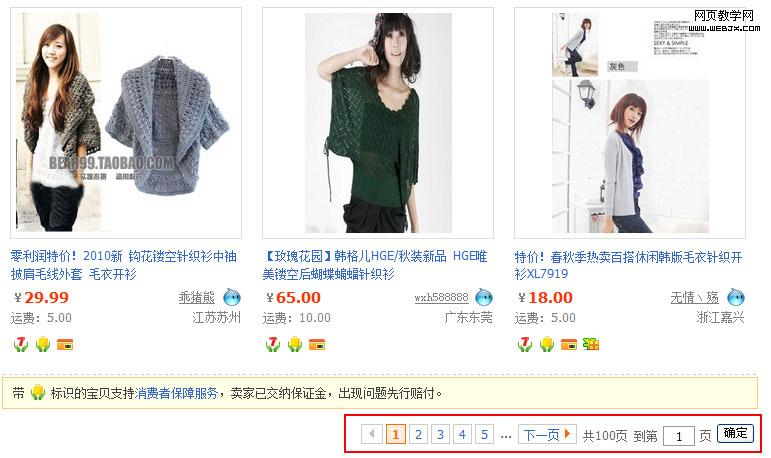Open Wangwang chat for seller wxh588888
This screenshot has height=458, width=771.
click(x=484, y=298)
